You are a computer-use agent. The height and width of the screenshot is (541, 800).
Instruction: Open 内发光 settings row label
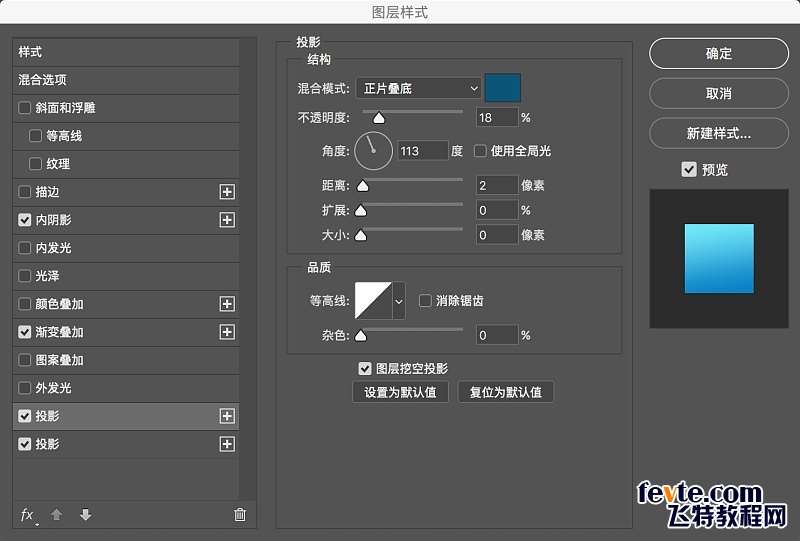pyautogui.click(x=53, y=248)
